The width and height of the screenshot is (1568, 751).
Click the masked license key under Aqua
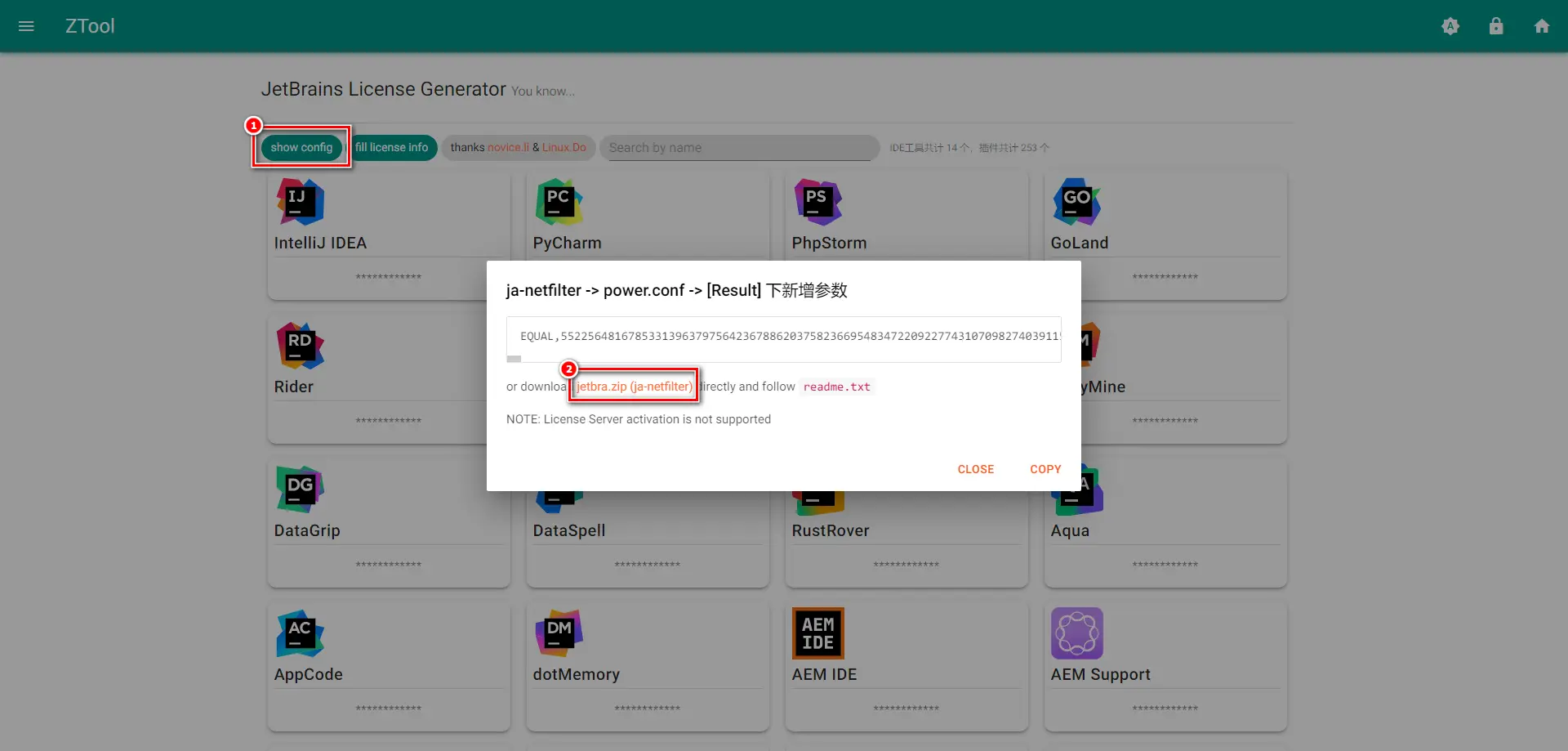pyautogui.click(x=1165, y=565)
